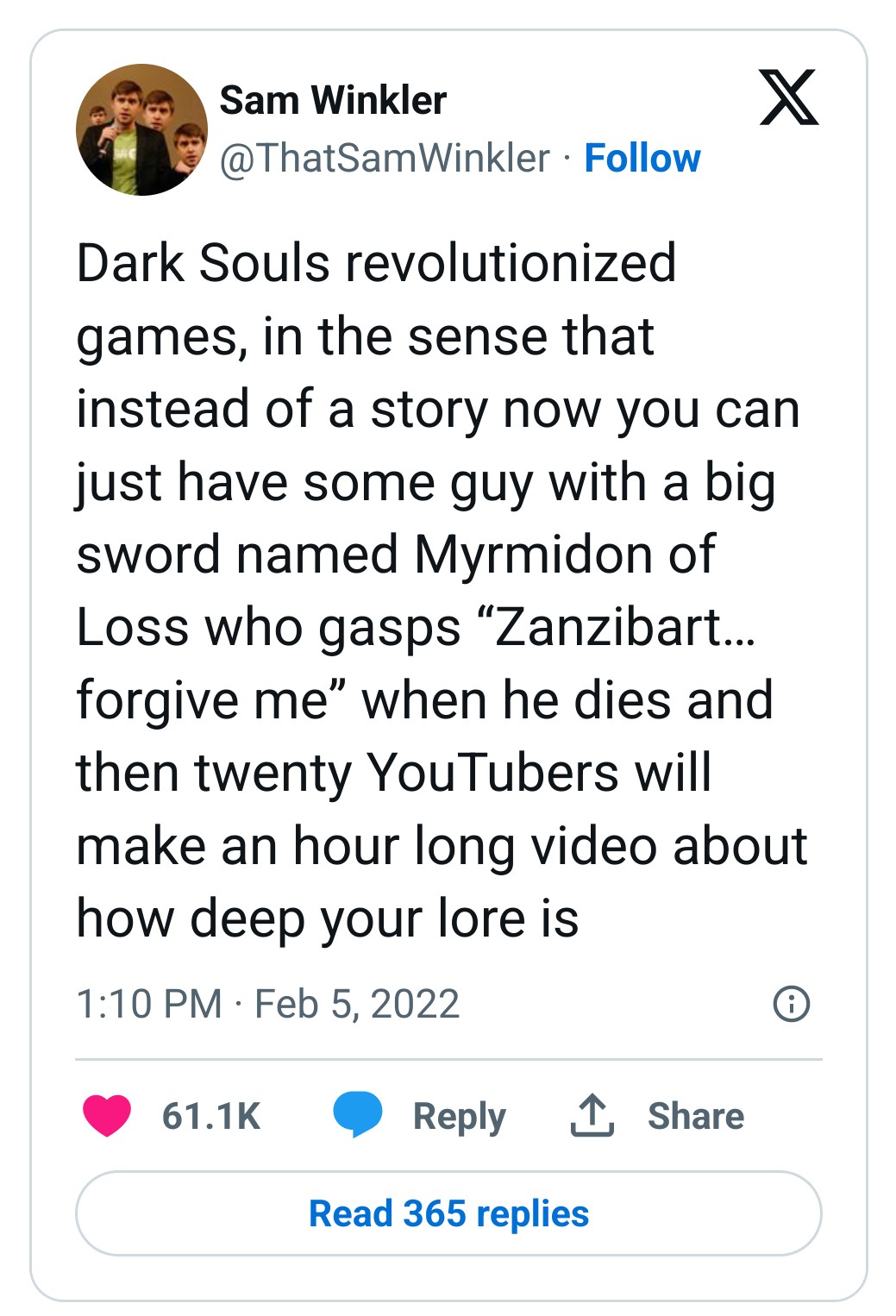Screen dimensions: 896x1316
Task: Follow Sam Winkler's account
Action: coord(642,158)
